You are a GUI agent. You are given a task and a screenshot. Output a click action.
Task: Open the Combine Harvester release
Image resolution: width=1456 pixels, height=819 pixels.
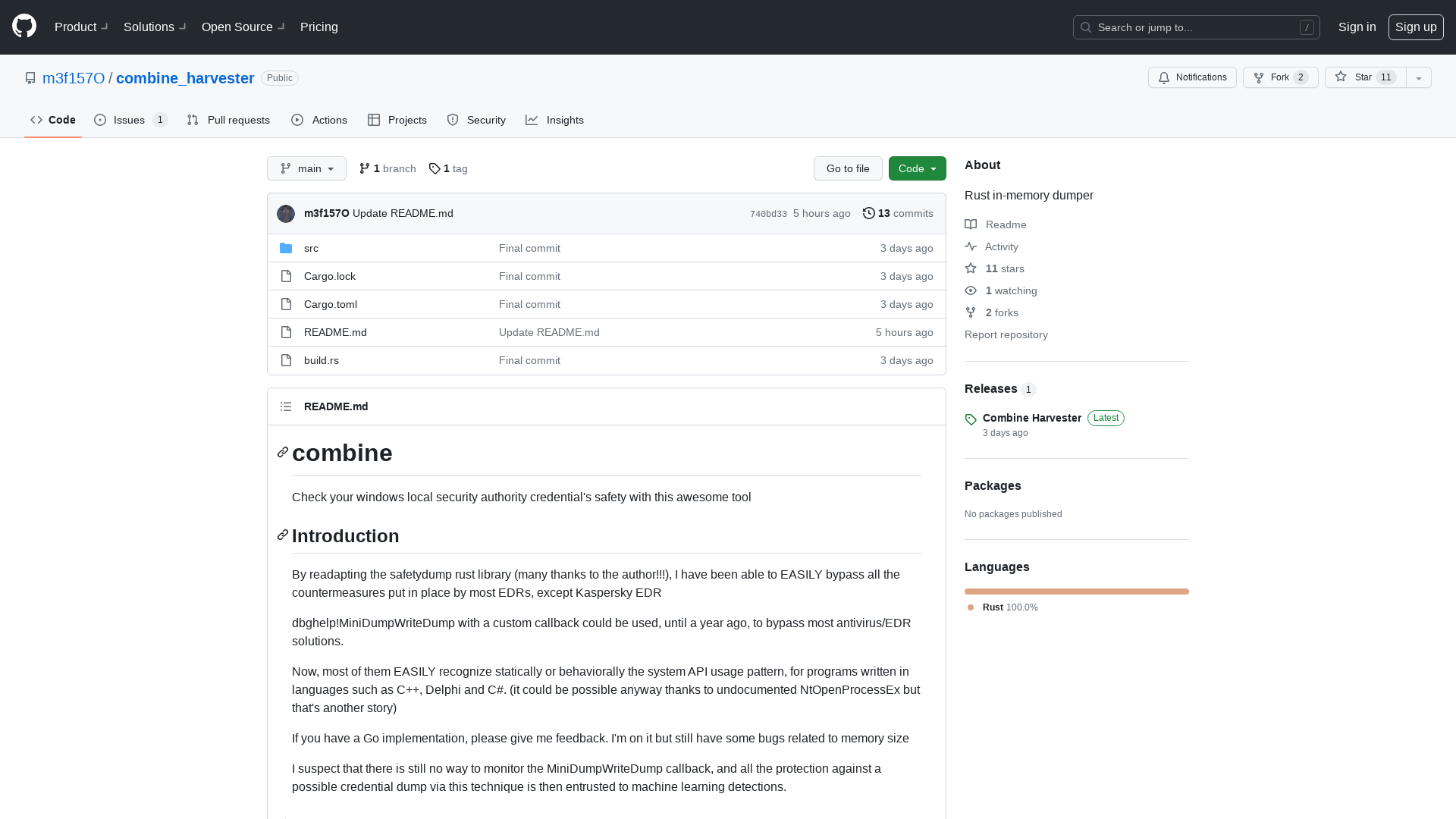[x=1031, y=418]
